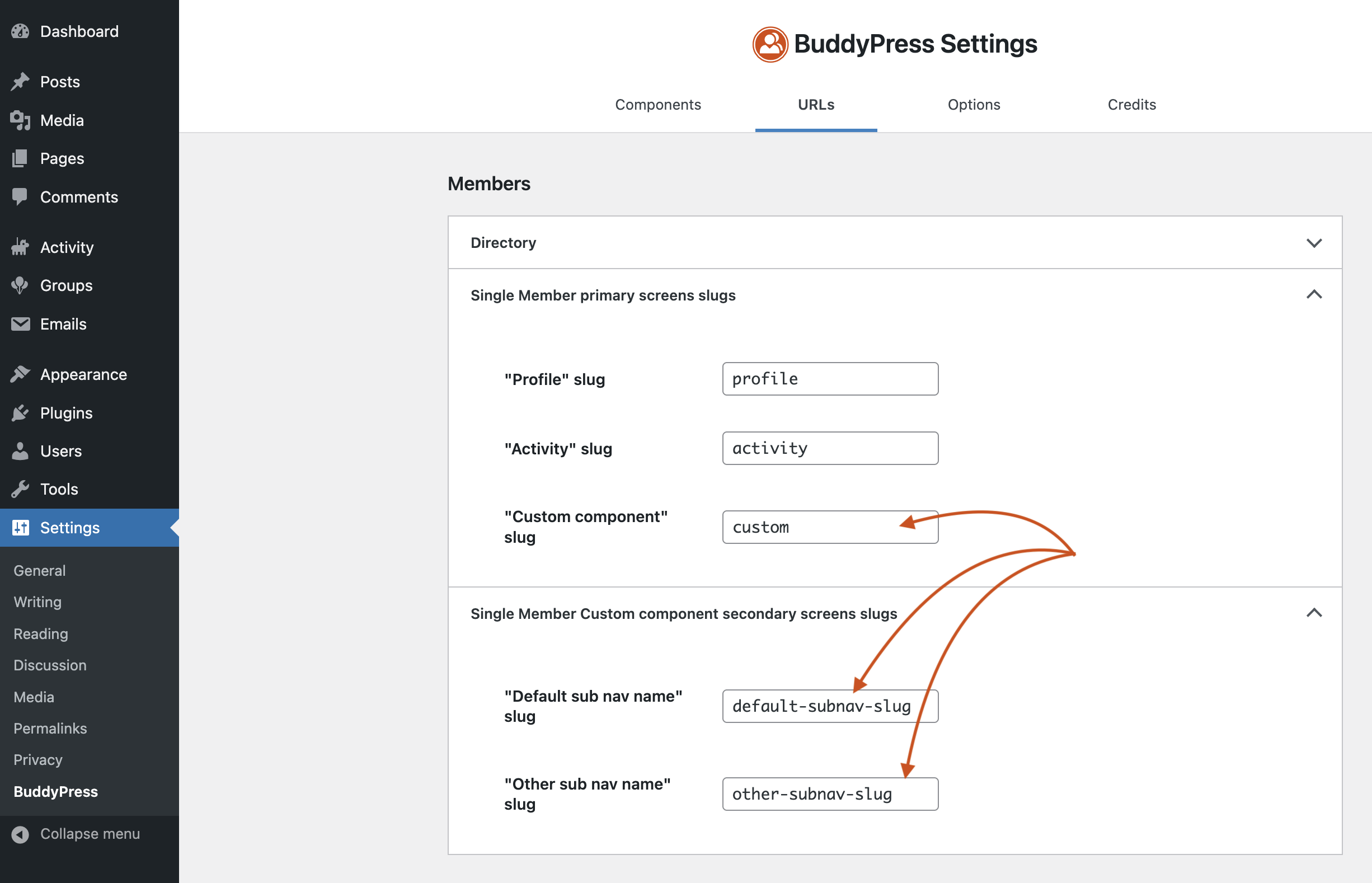Open Dashboard via its gauge icon
1372x883 pixels.
[20, 31]
